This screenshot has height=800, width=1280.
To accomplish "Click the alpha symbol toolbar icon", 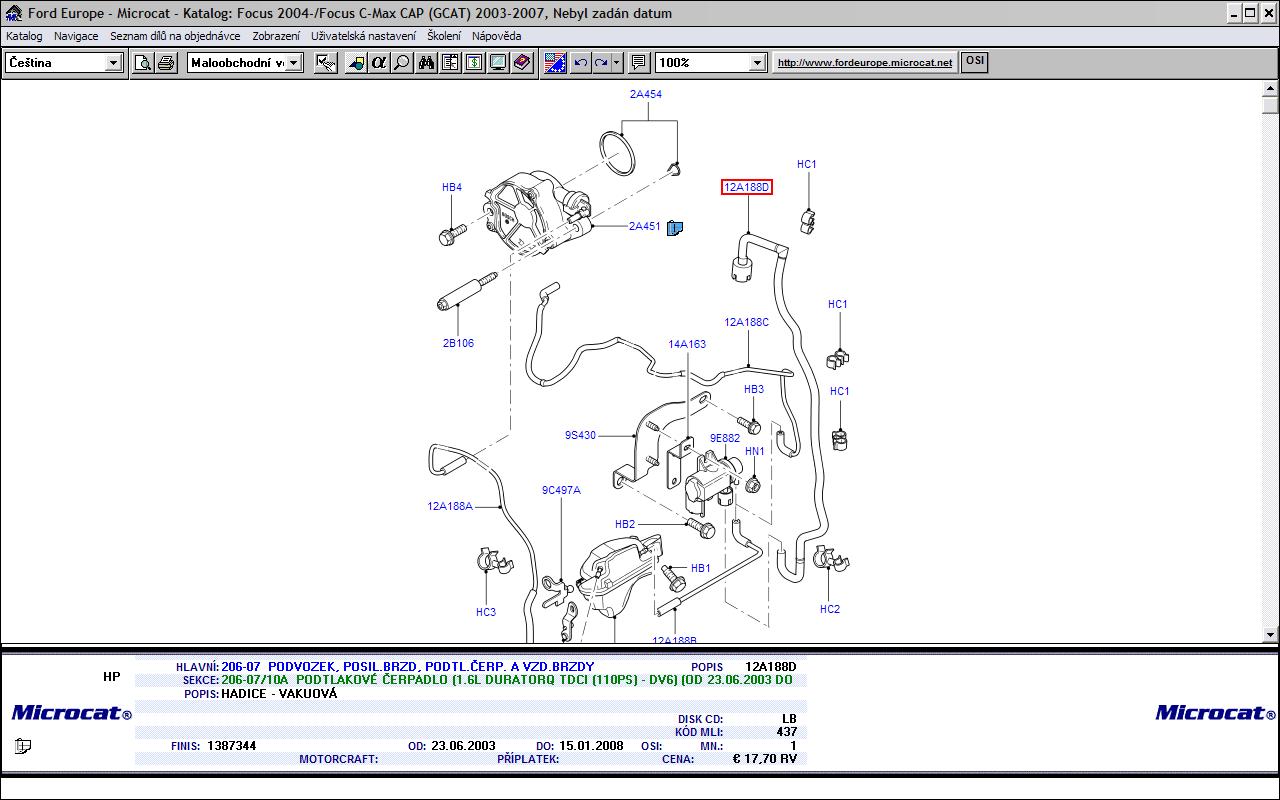I will click(x=379, y=63).
